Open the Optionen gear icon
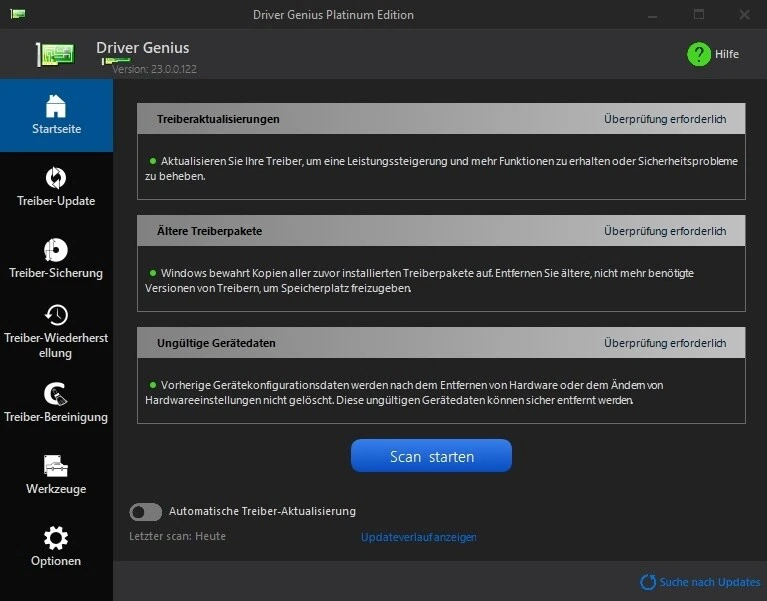Screen dimensions: 767x601 pos(56,538)
